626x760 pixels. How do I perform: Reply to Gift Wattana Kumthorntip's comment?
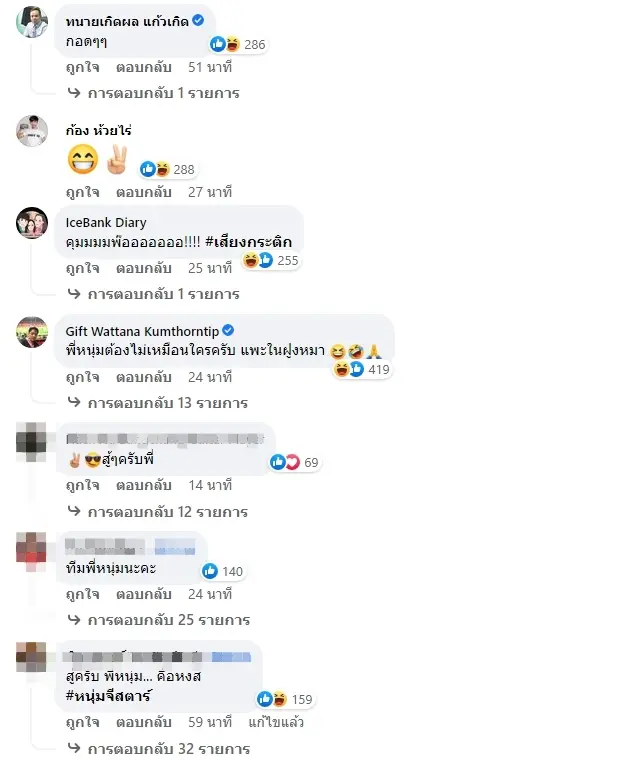[x=143, y=377]
